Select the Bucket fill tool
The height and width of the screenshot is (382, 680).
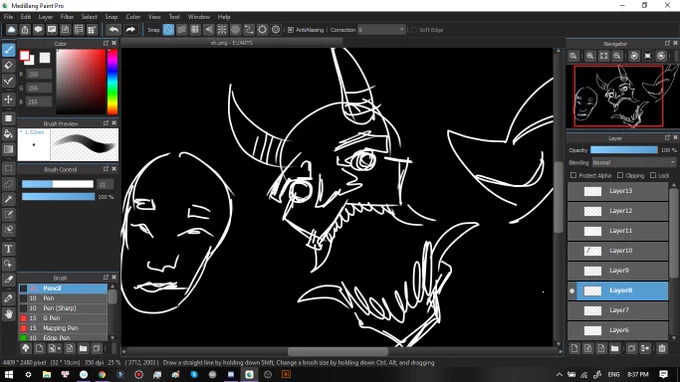pos(8,134)
